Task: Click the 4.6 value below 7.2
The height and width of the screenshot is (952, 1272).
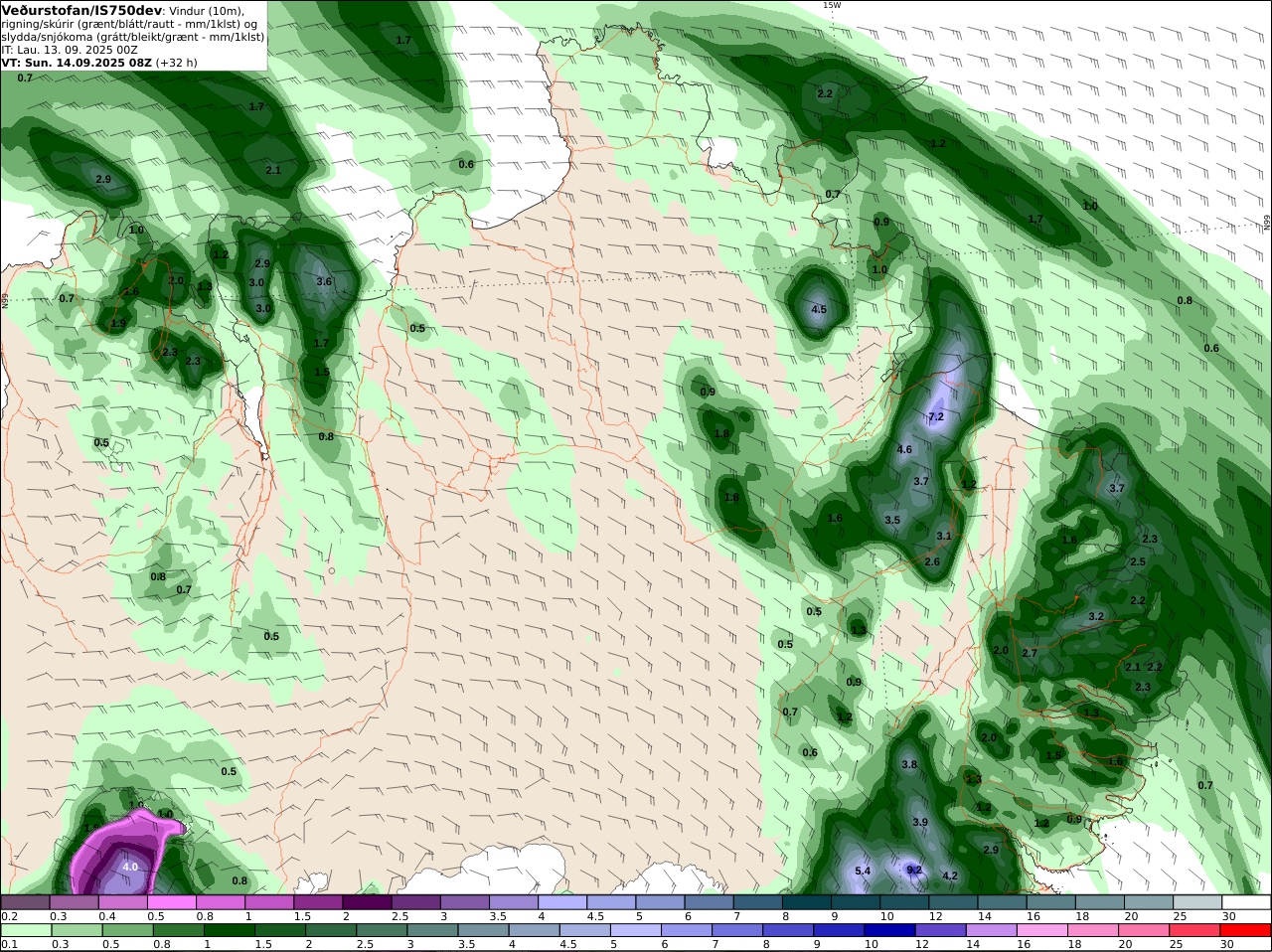Action: coord(904,450)
